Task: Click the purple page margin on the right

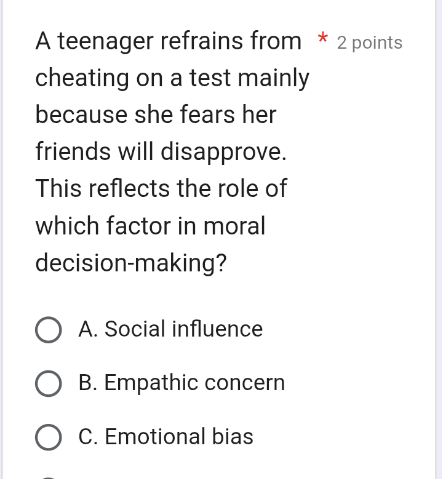Action: coord(439,239)
